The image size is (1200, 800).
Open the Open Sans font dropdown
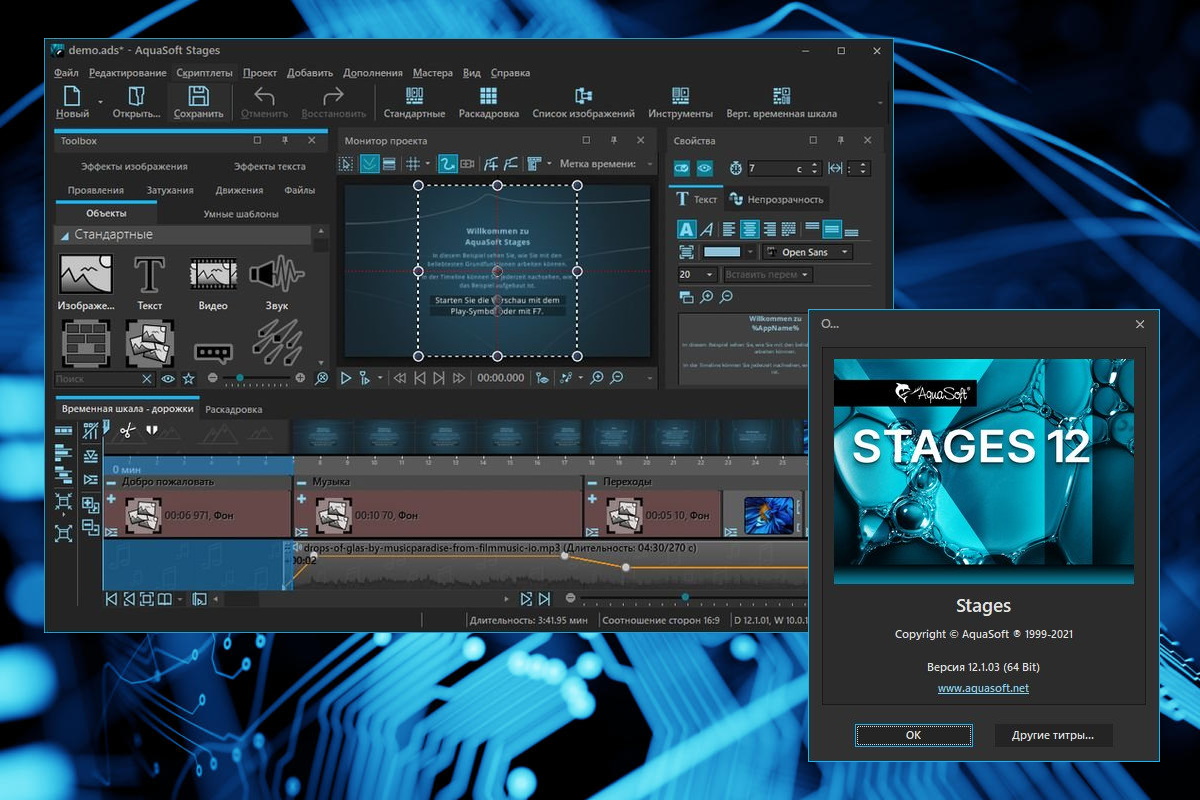pyautogui.click(x=808, y=252)
